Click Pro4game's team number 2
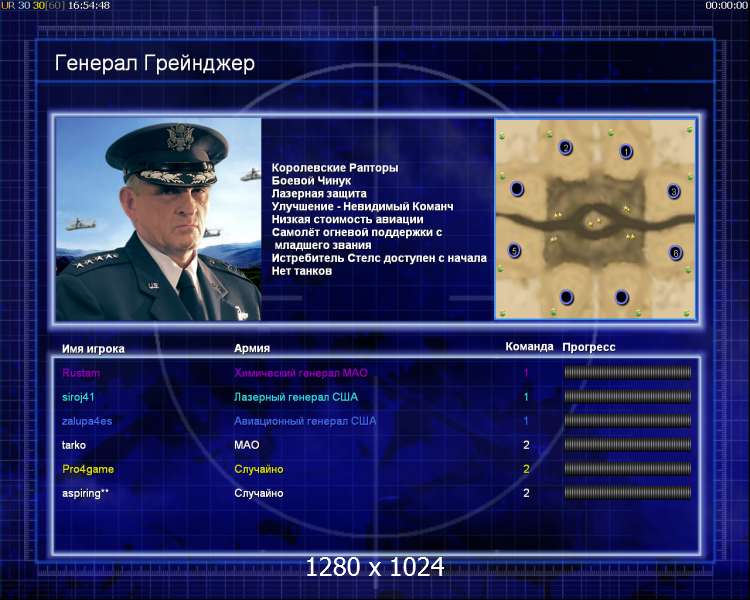The width and height of the screenshot is (750, 600). (526, 469)
